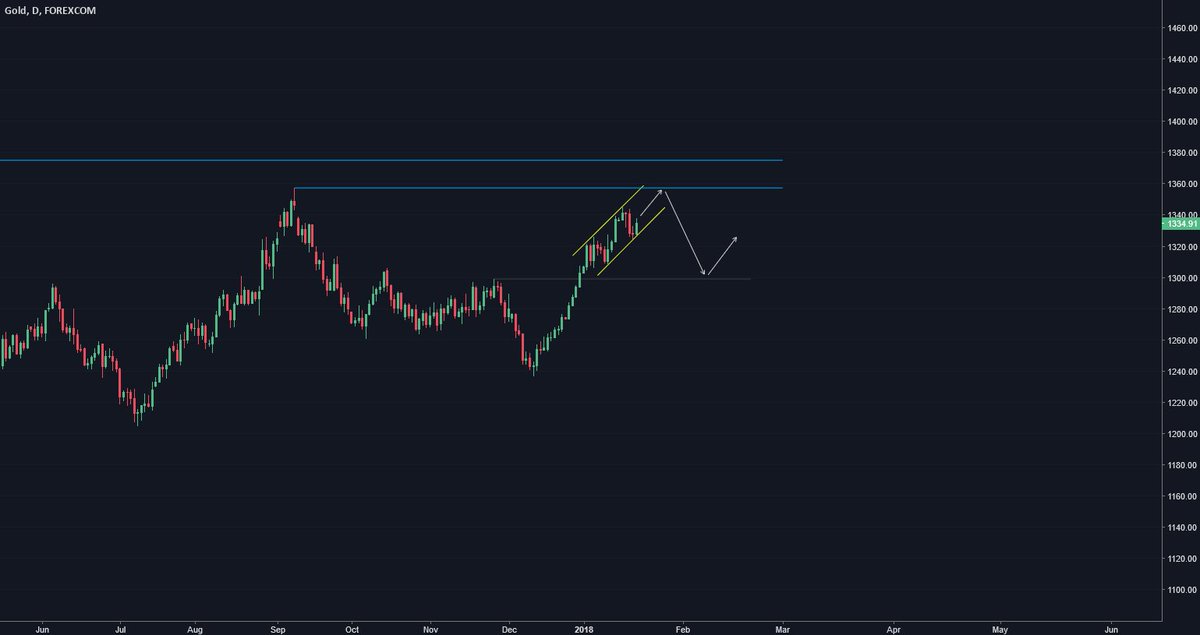Viewport: 1200px width, 635px height.
Task: Click the 1260.00 price axis label
Action: tap(1181, 340)
